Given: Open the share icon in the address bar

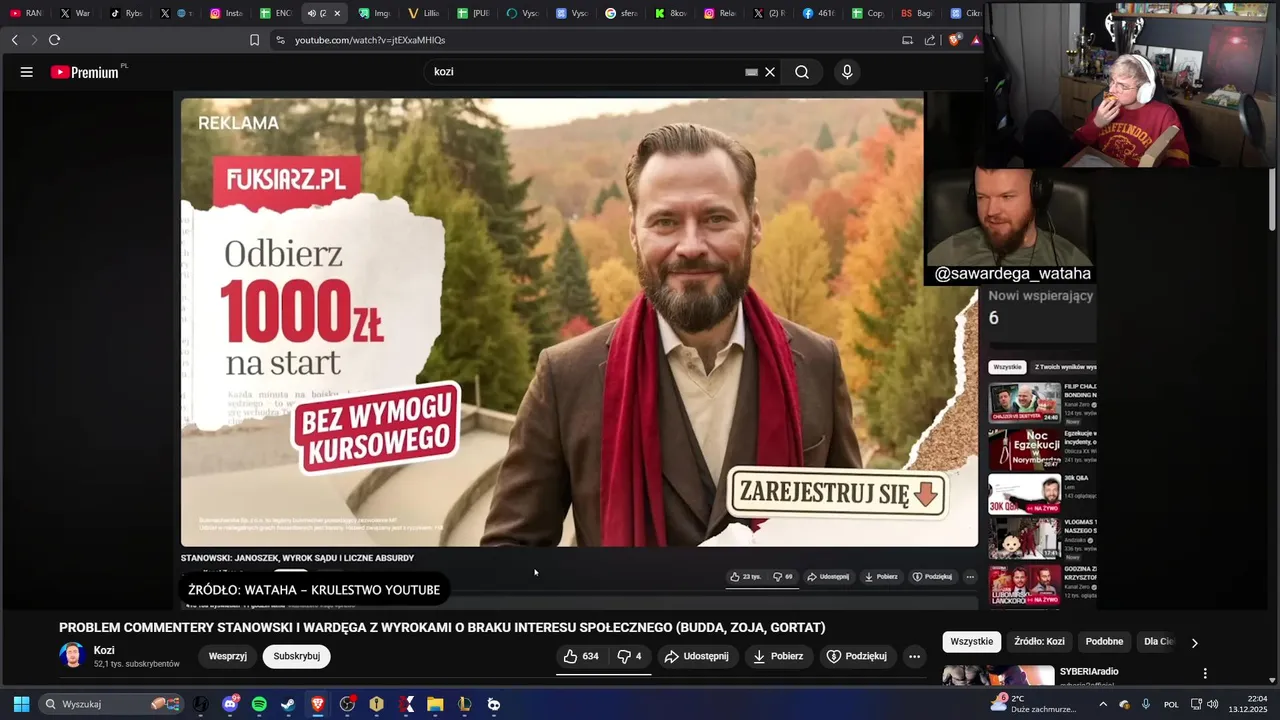Looking at the screenshot, I should pos(930,40).
